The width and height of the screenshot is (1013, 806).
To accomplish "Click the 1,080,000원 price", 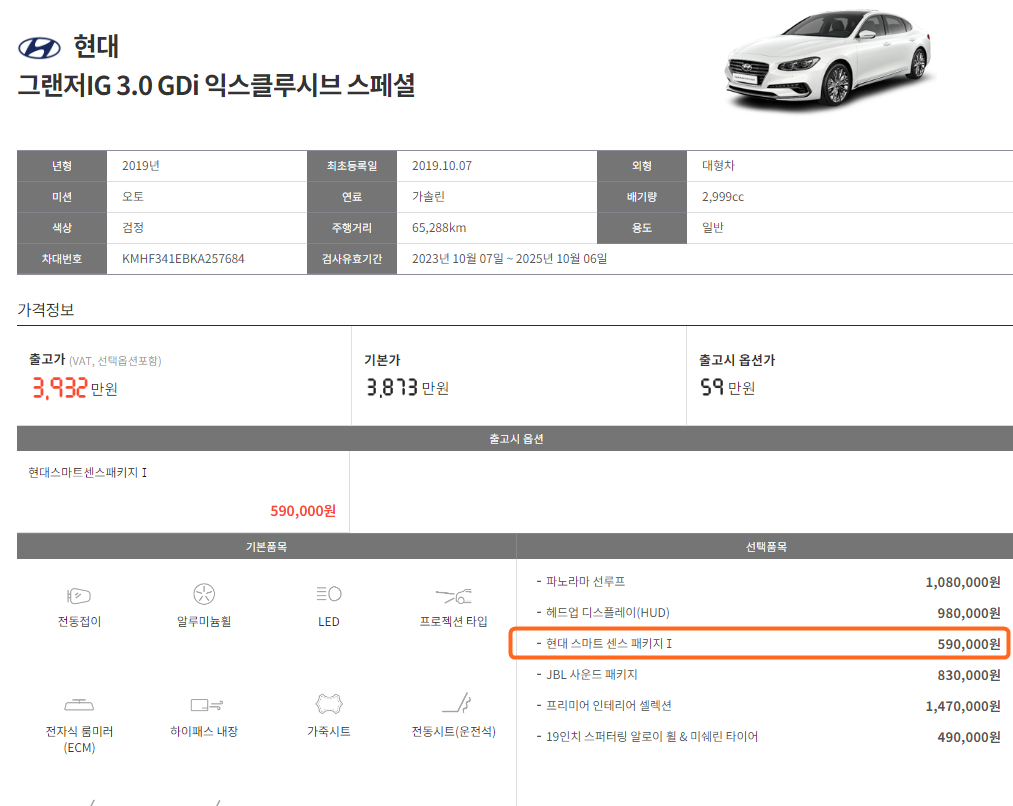I will point(963,582).
